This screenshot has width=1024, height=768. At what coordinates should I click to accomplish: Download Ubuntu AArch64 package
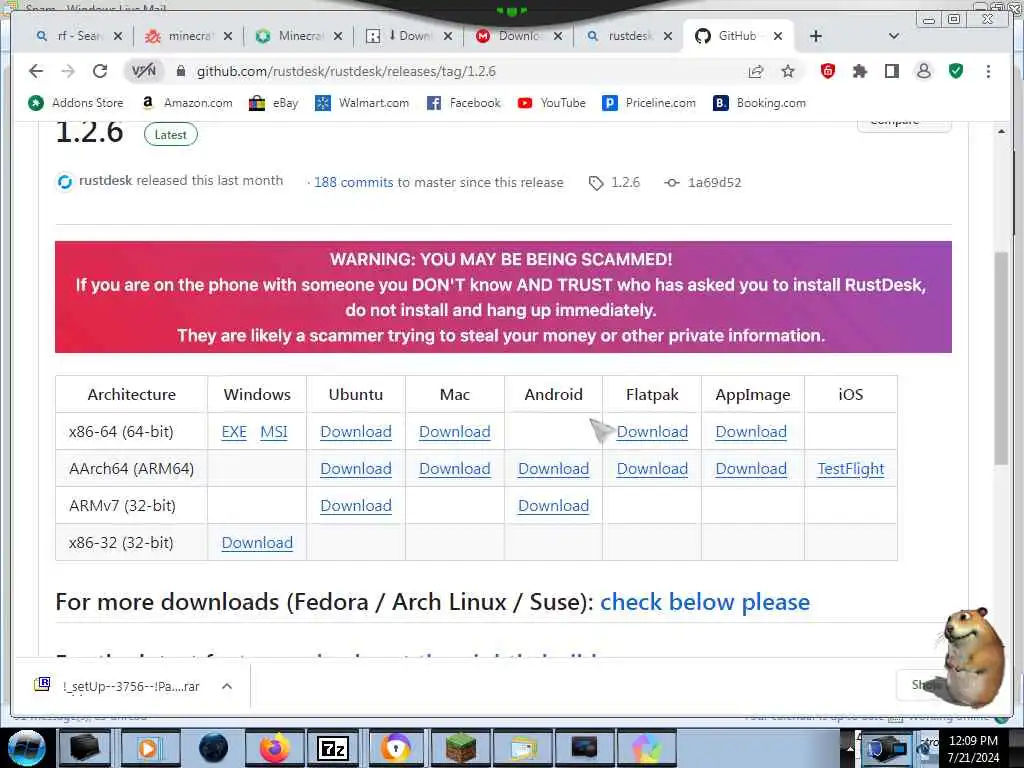click(x=356, y=469)
